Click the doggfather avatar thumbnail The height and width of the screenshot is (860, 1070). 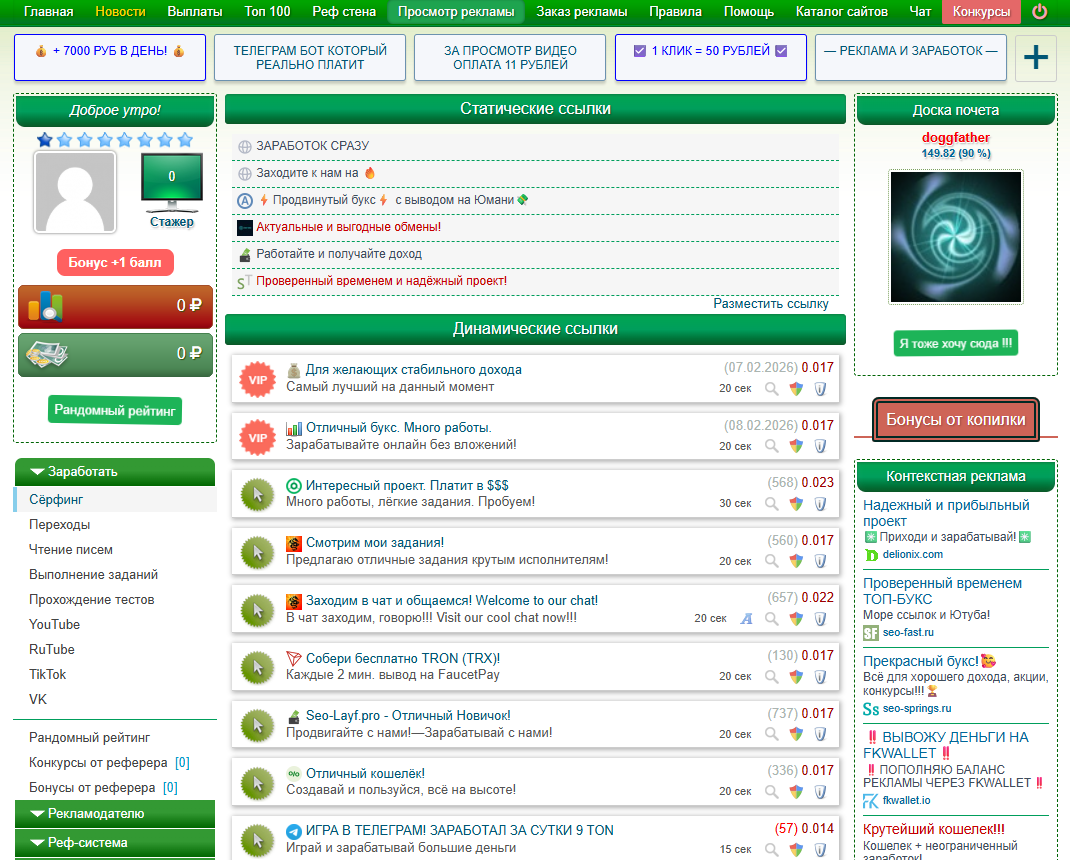(956, 237)
